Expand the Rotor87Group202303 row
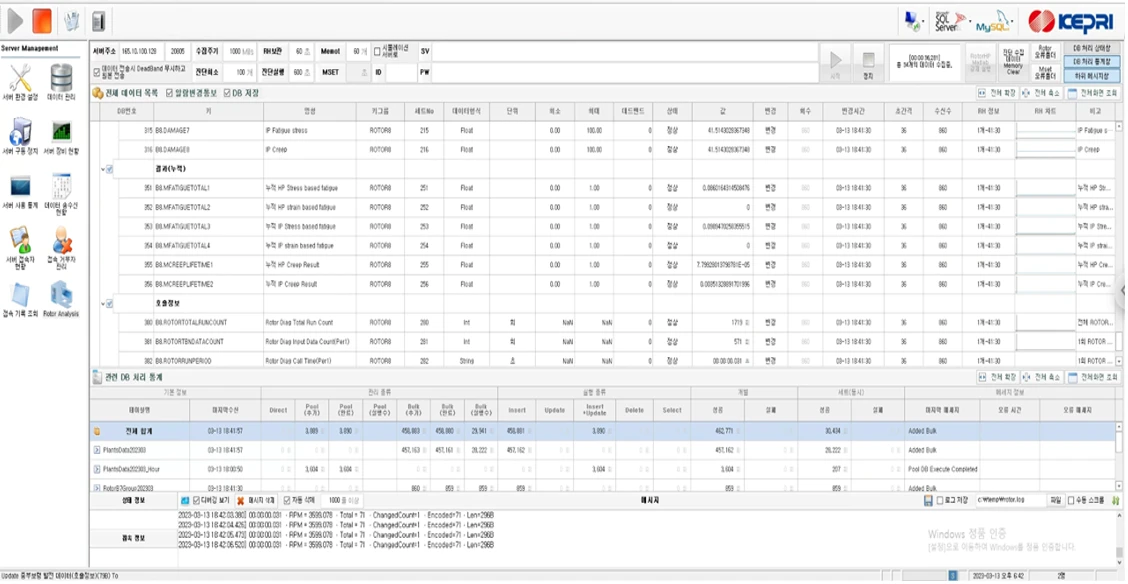This screenshot has height=584, width=1128. click(x=97, y=488)
